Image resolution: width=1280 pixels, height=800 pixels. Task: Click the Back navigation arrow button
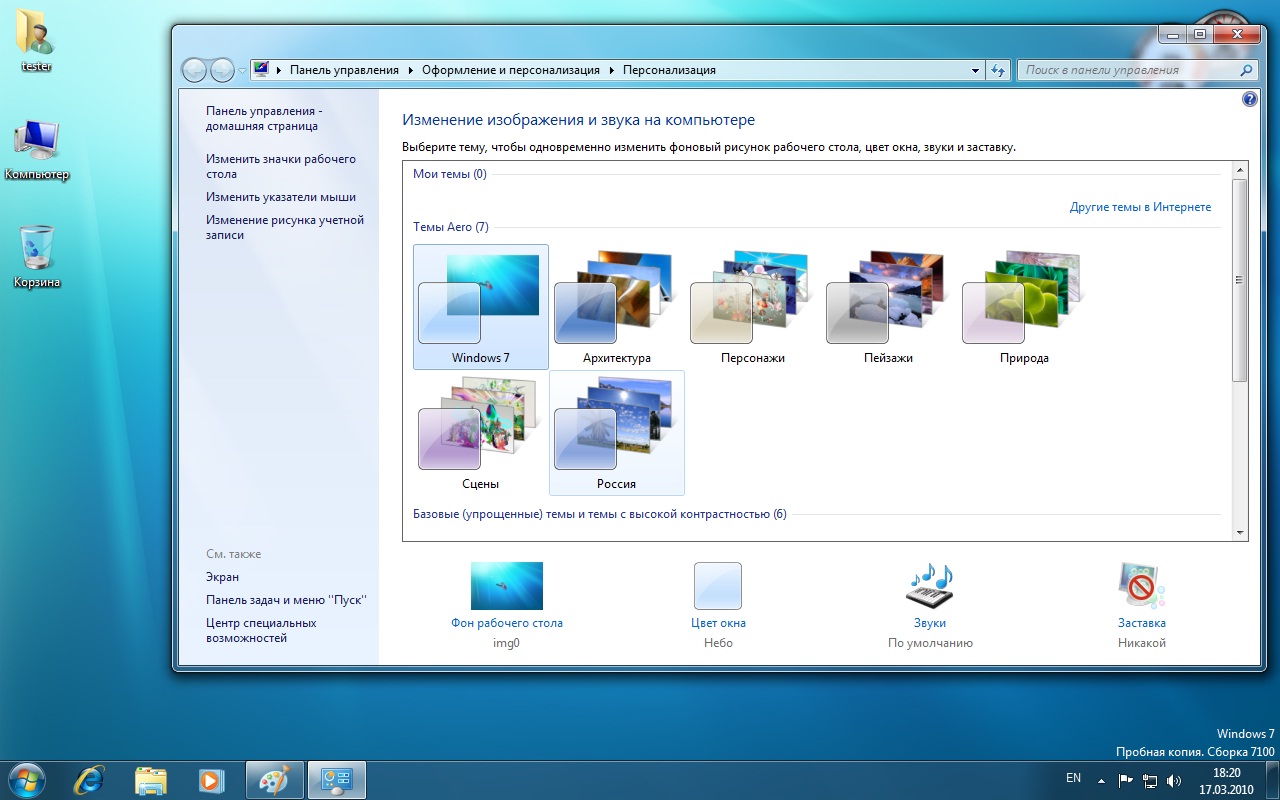tap(194, 70)
